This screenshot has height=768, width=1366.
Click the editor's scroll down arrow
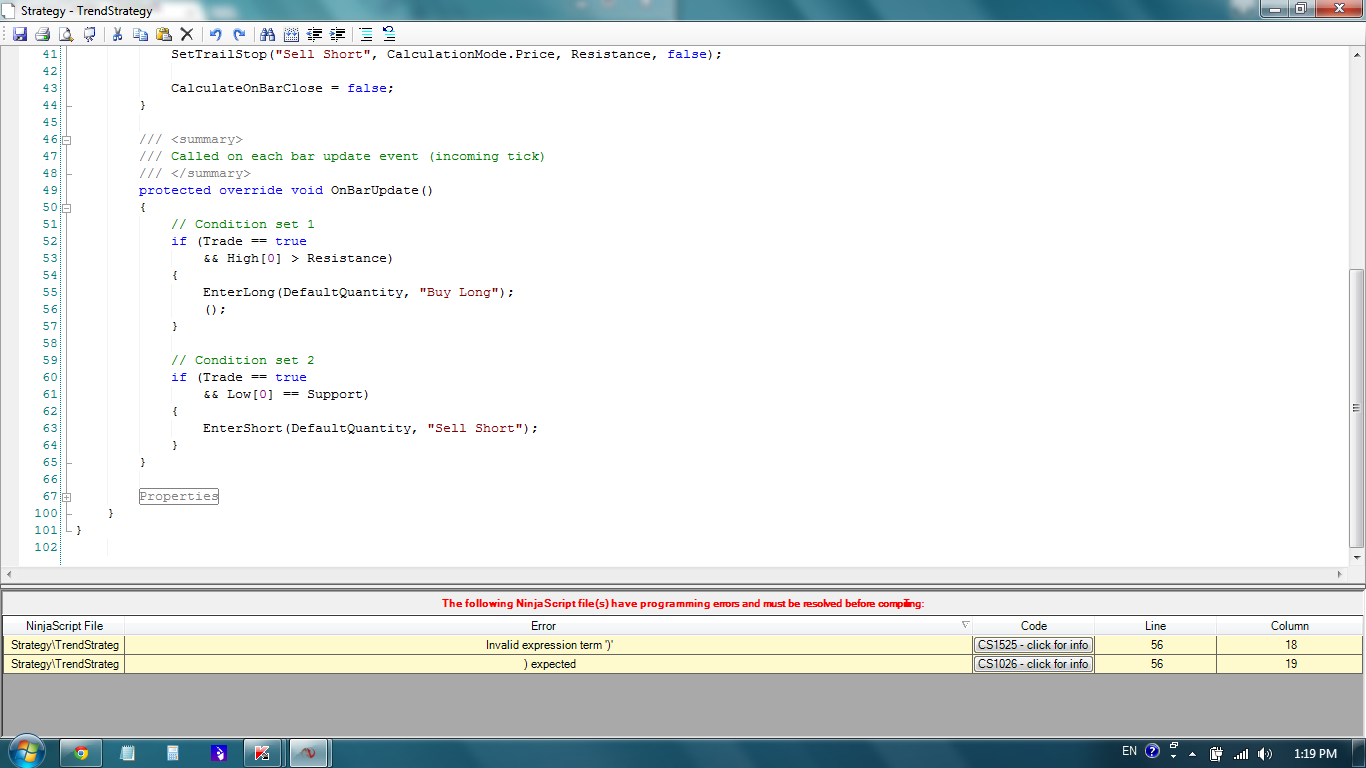click(1357, 559)
